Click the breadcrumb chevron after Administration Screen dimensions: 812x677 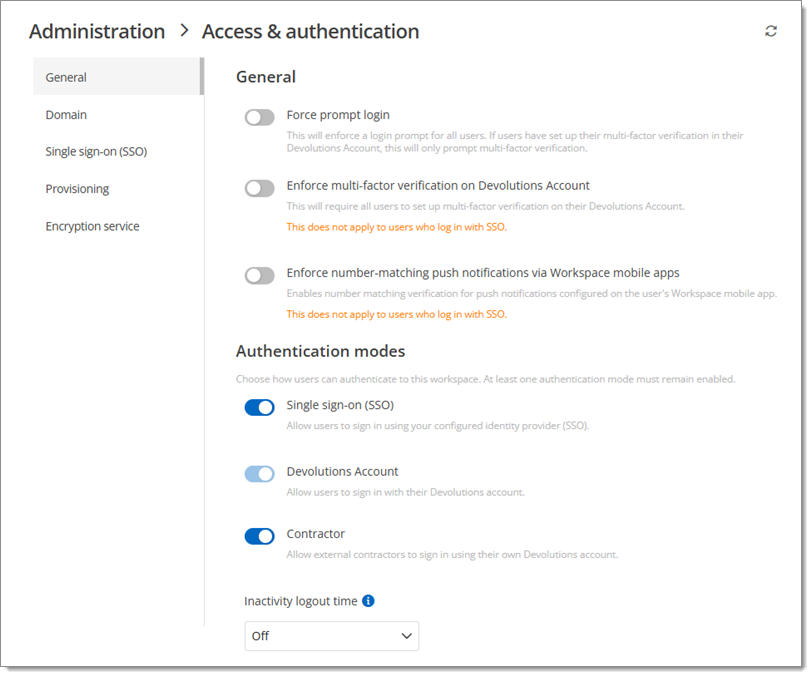(183, 31)
